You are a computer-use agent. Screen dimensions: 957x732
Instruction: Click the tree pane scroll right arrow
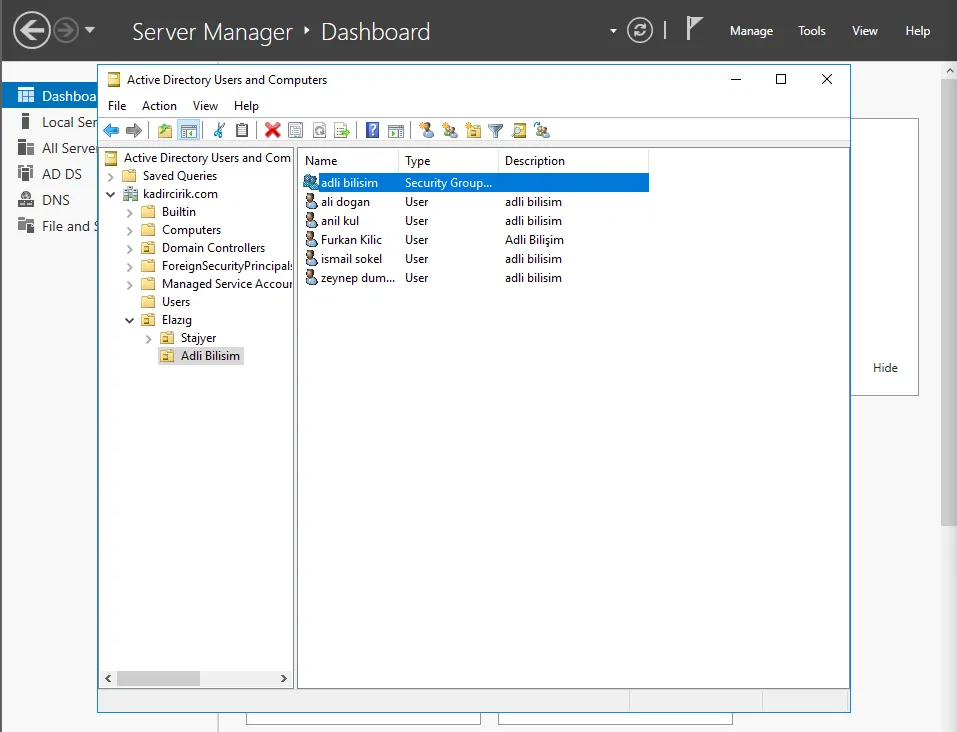click(x=284, y=678)
